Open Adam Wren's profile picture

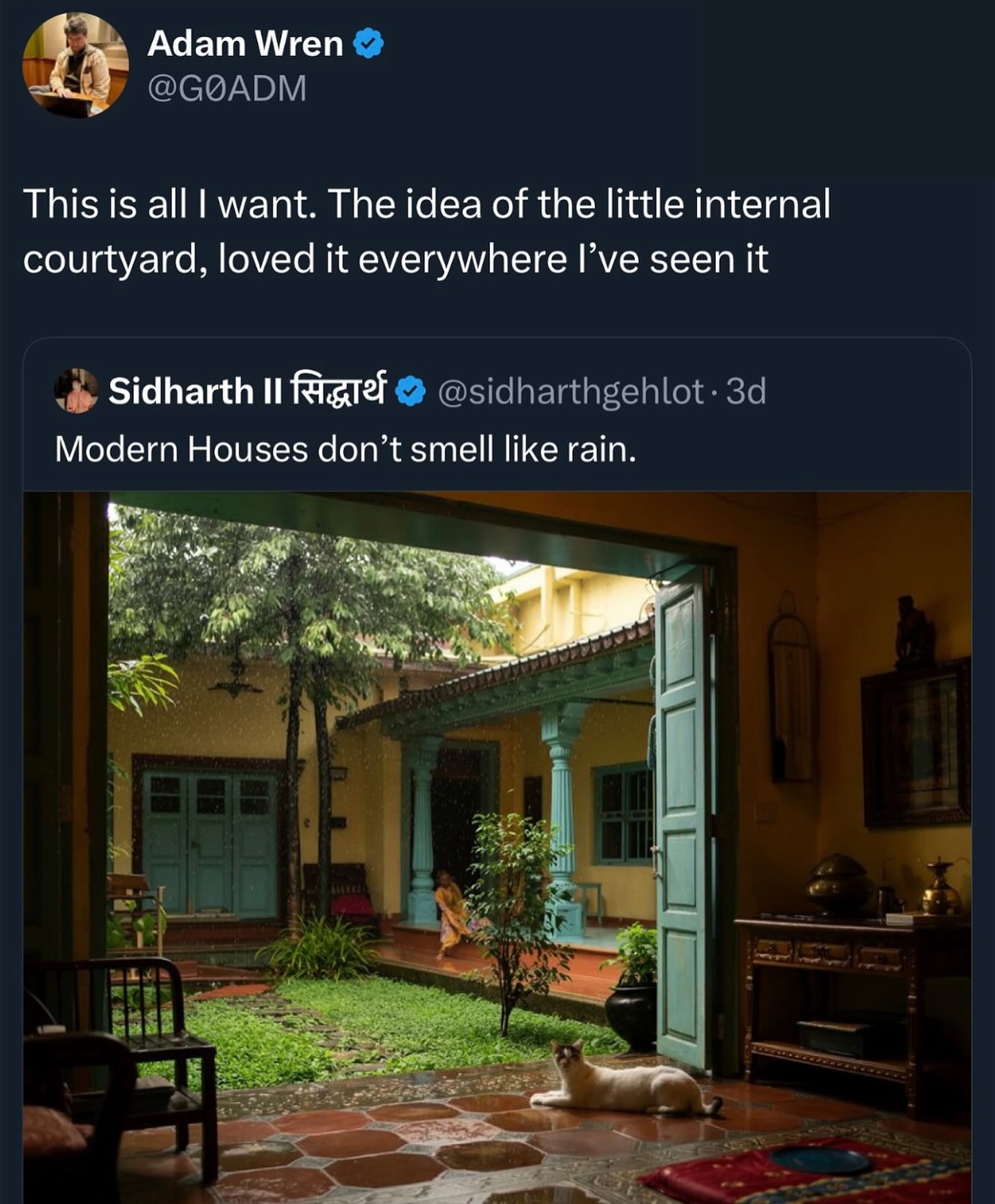[x=76, y=66]
